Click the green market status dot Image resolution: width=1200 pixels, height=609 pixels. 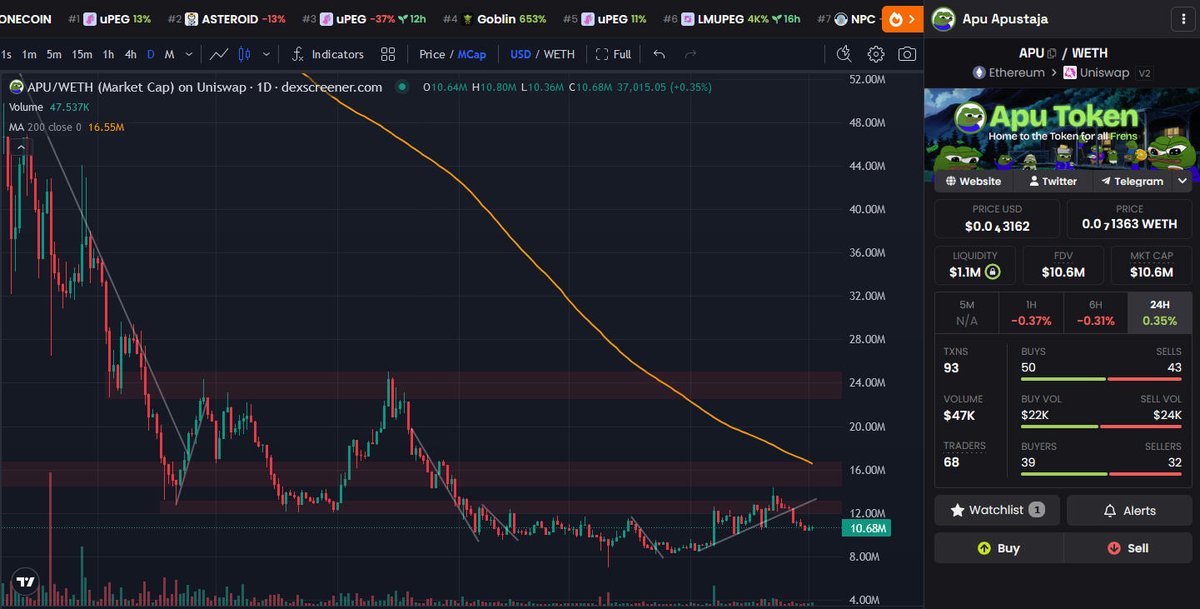(x=402, y=87)
